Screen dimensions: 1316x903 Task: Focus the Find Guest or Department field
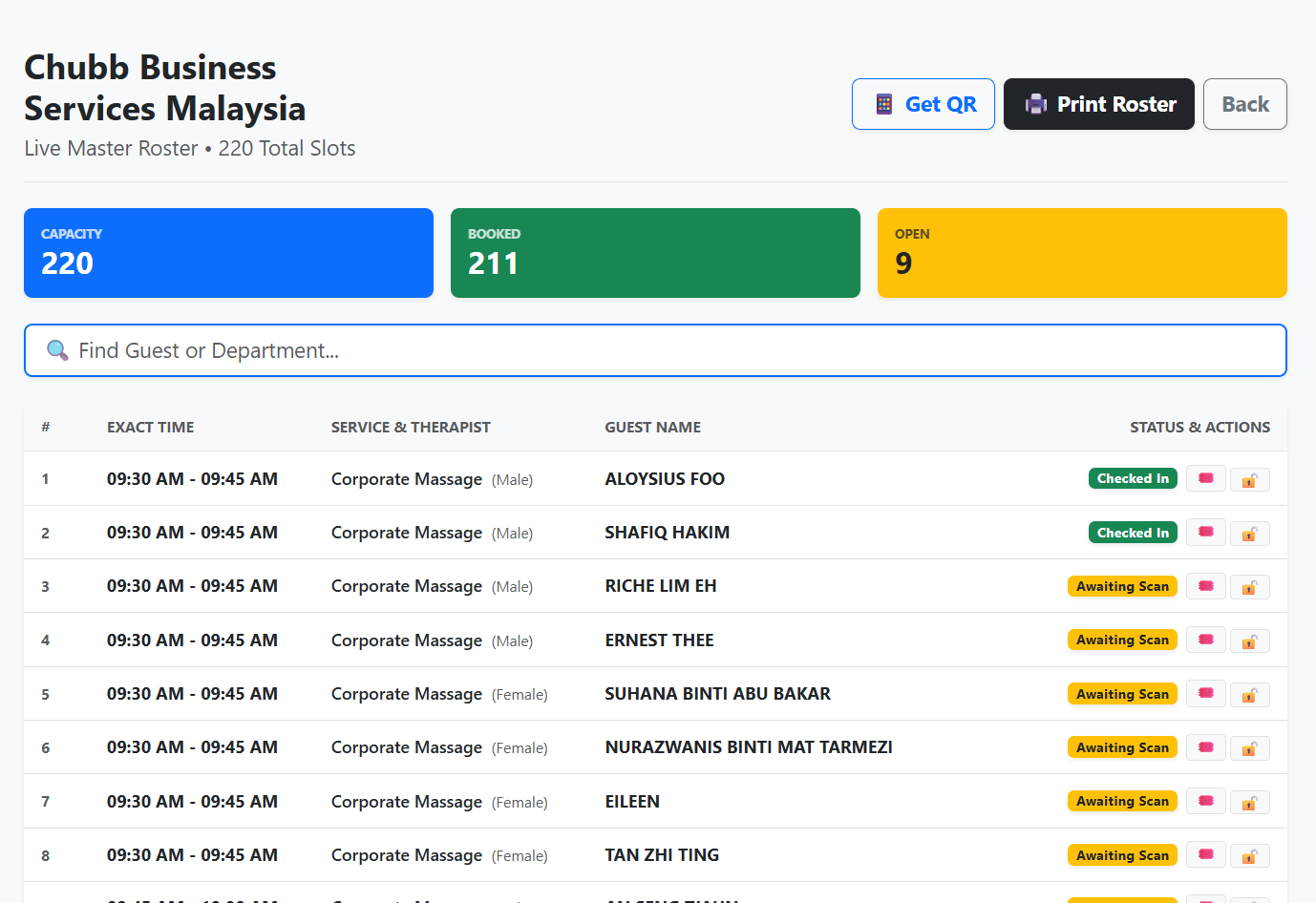655,350
